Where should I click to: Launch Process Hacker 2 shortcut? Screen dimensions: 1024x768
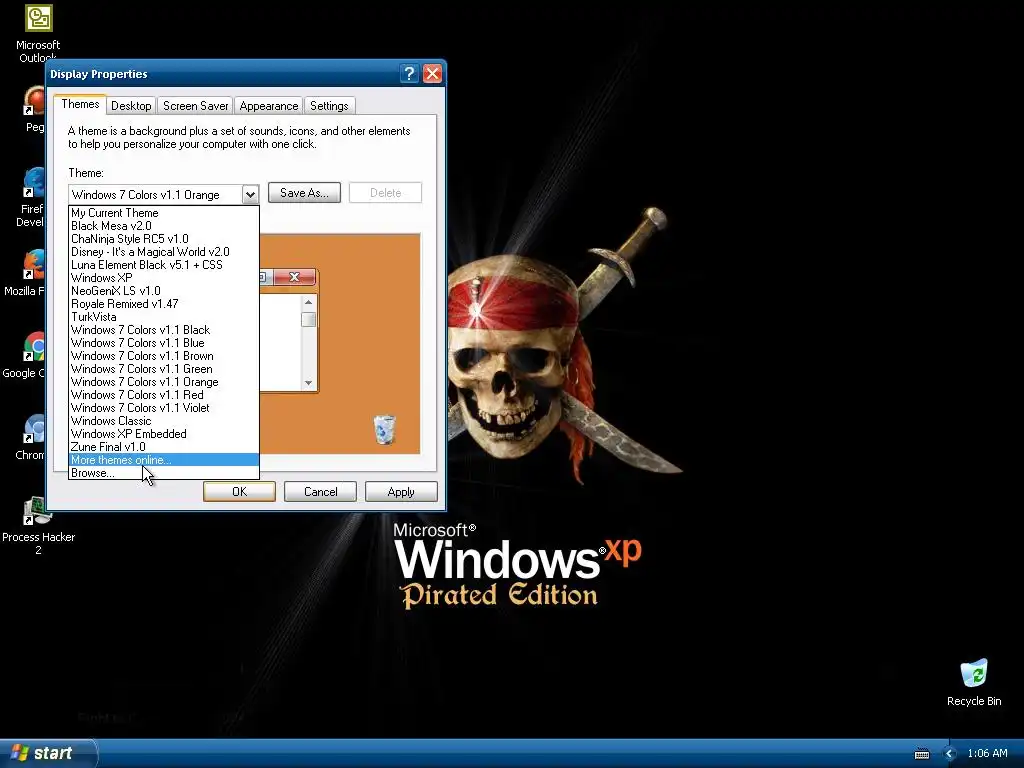click(38, 525)
